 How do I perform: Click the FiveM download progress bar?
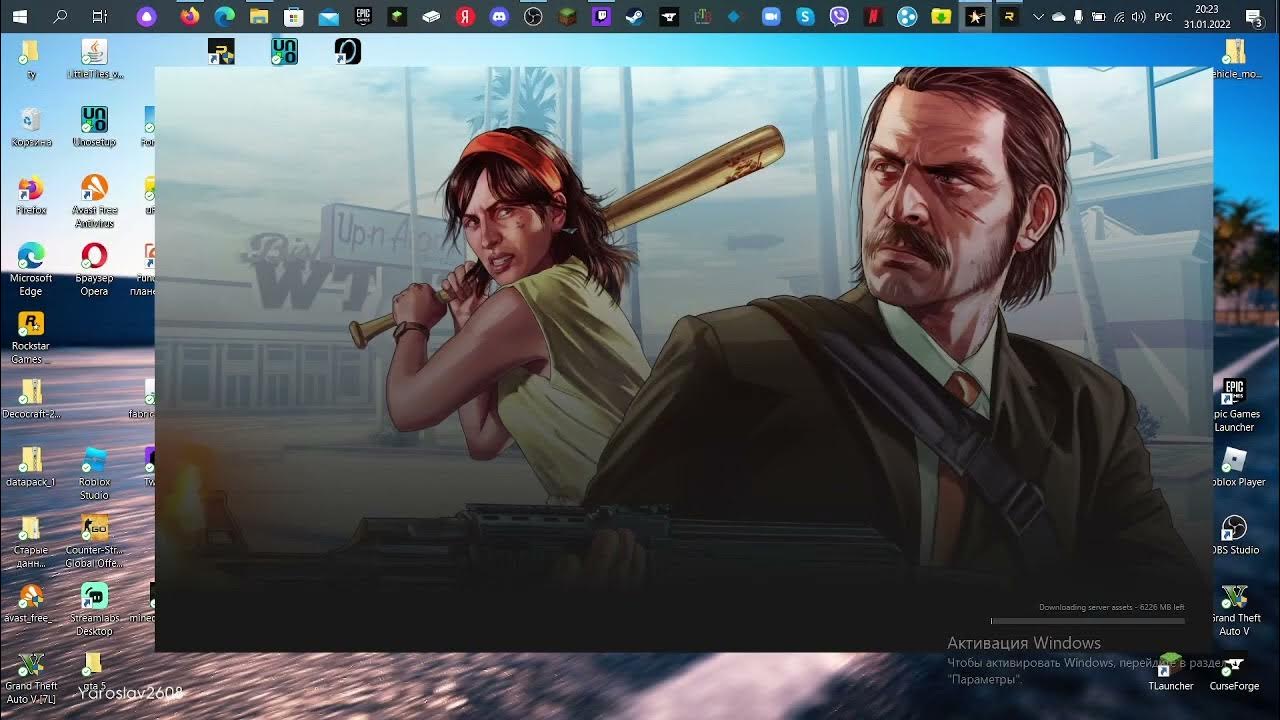coord(1088,621)
